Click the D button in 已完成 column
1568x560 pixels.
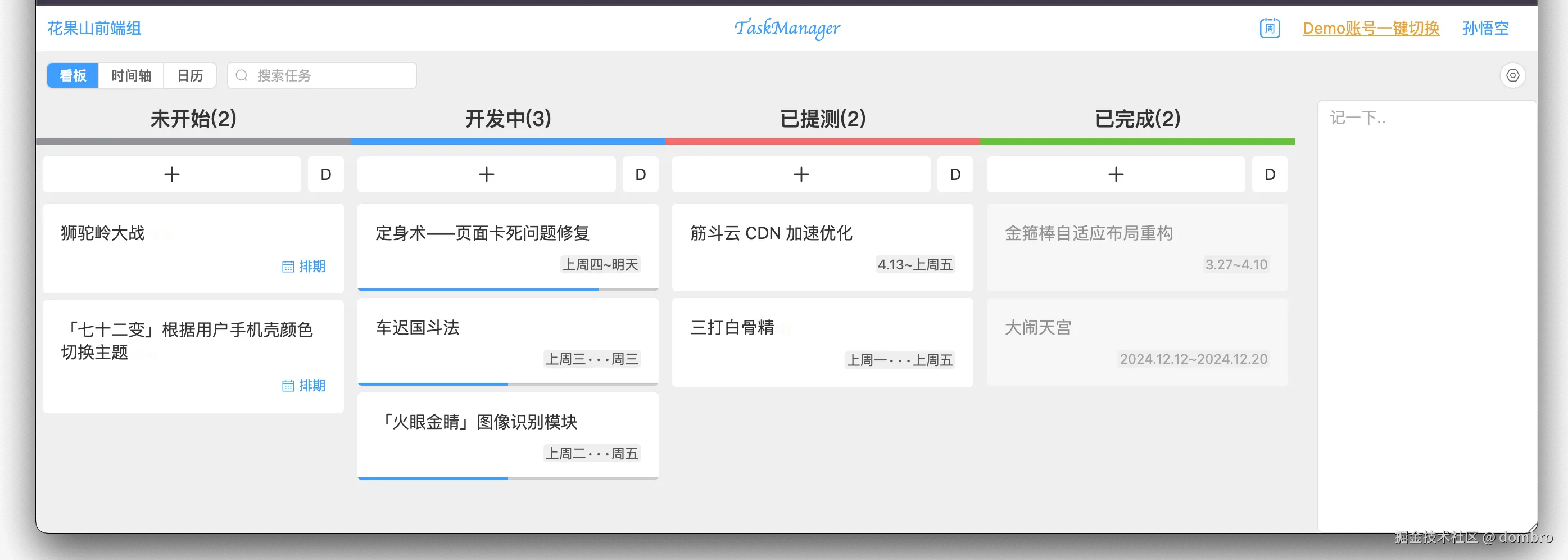click(x=1270, y=175)
